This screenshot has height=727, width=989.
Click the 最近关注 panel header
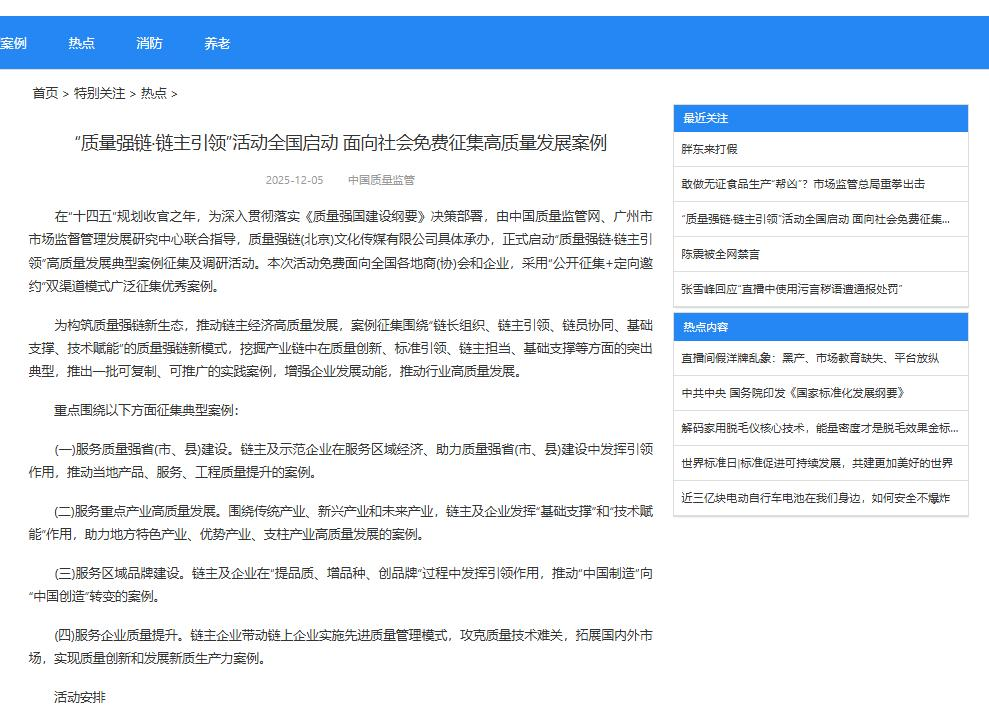pyautogui.click(x=706, y=118)
